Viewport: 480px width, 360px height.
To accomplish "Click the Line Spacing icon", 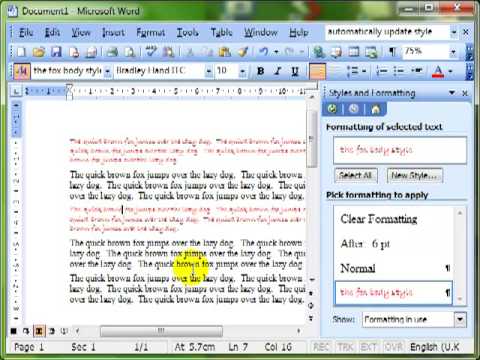I will [352, 71].
